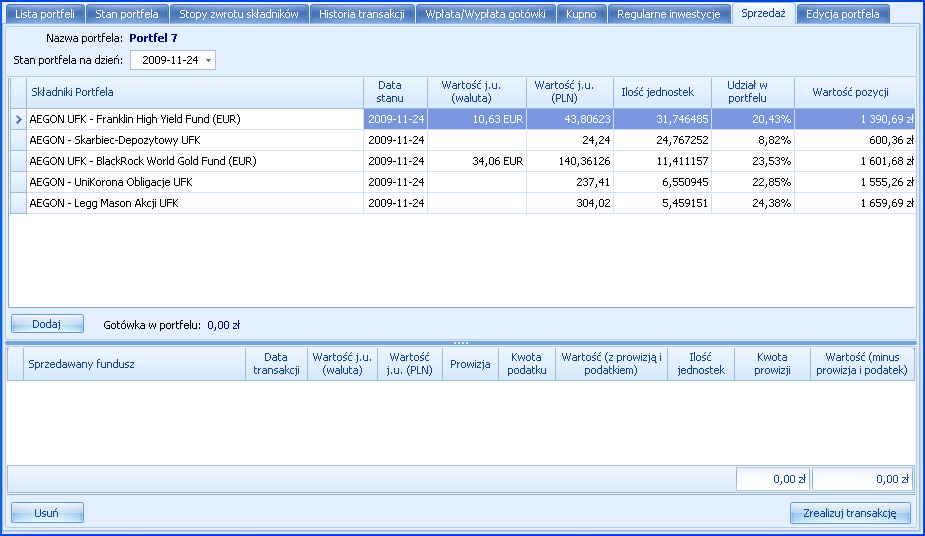Click the 1 601,68 zł position value

[855, 161]
